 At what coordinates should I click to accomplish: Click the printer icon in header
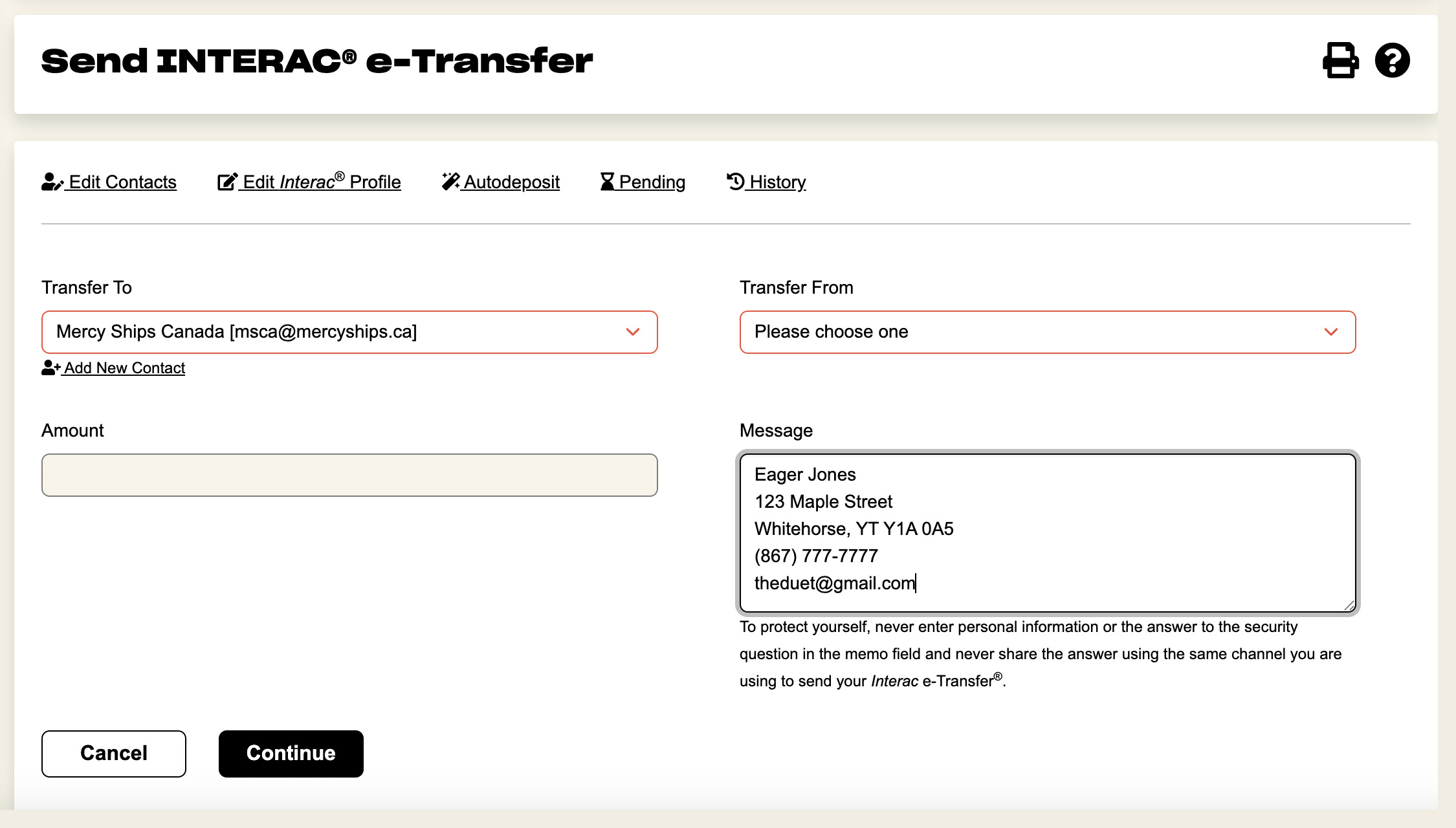coord(1340,60)
